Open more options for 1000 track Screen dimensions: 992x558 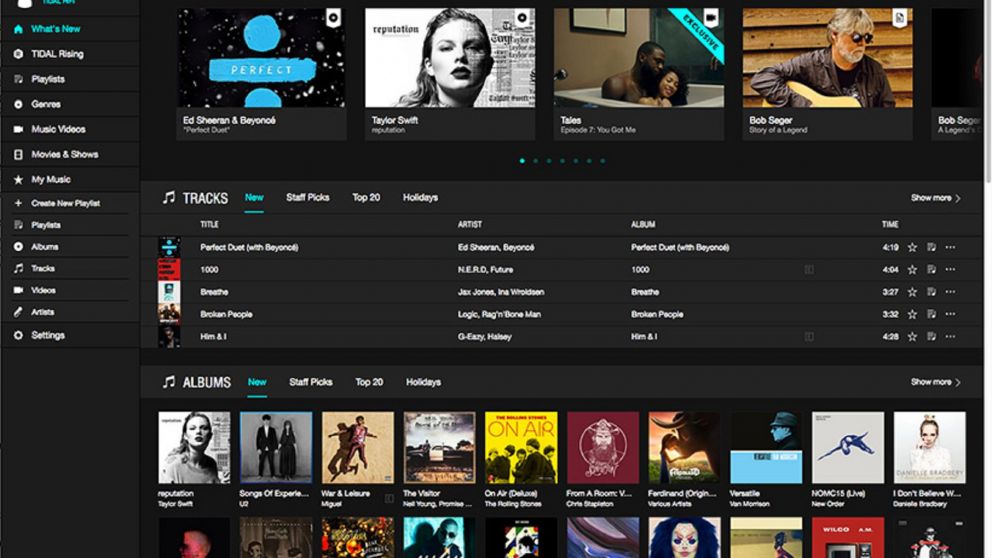pos(950,270)
